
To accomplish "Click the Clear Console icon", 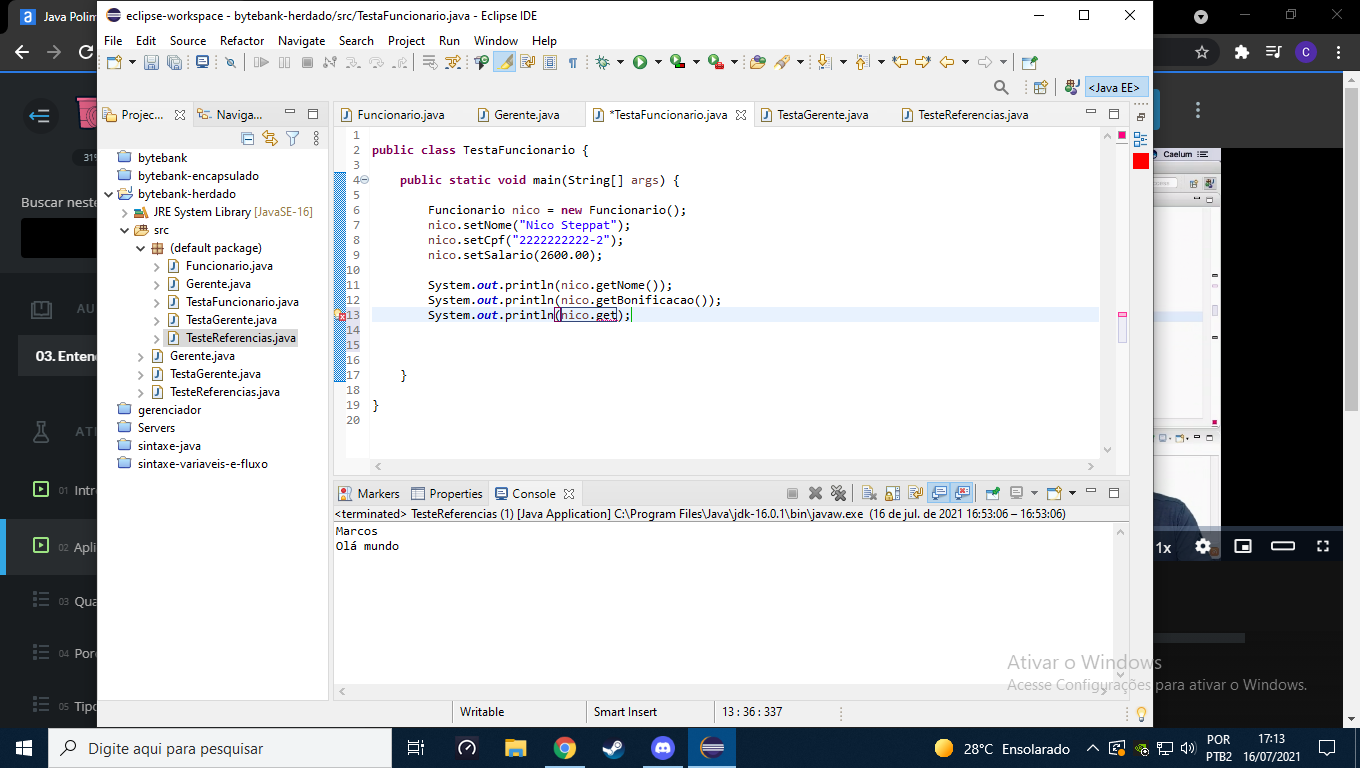I will coord(869,493).
